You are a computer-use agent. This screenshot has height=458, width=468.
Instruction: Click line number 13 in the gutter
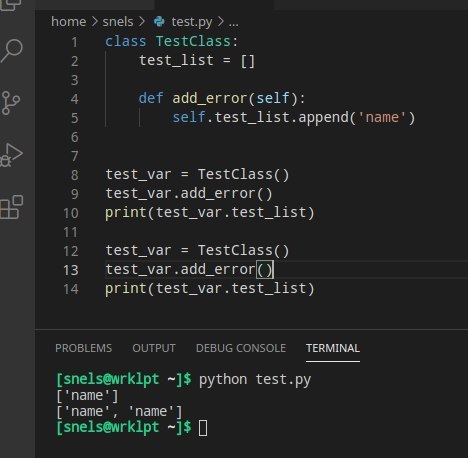(71, 270)
